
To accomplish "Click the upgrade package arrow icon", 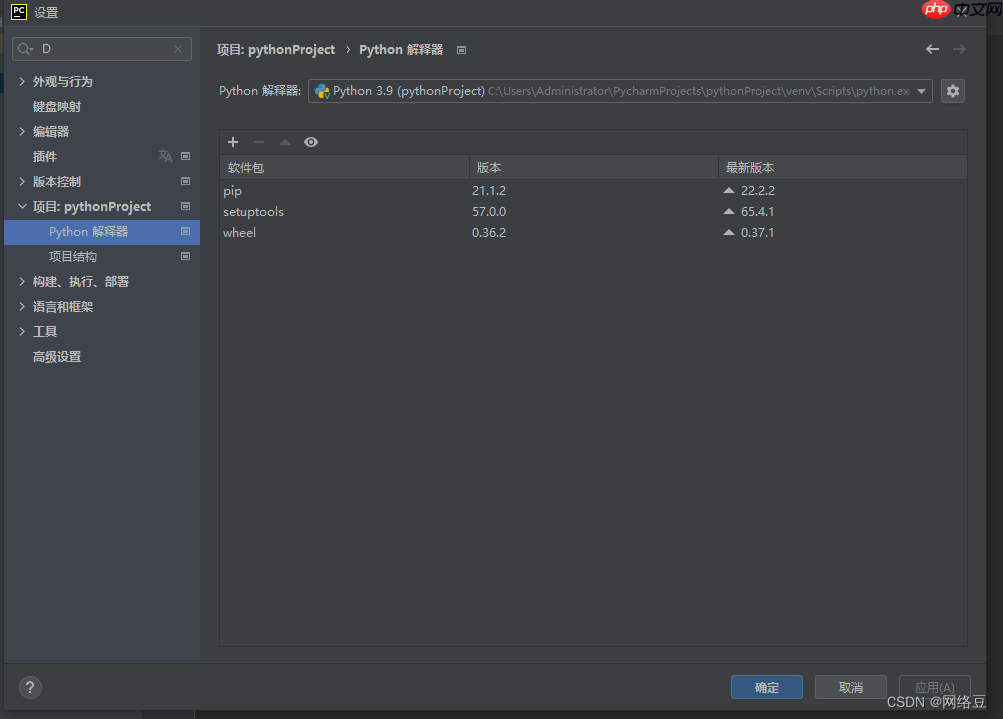I will [x=285, y=142].
